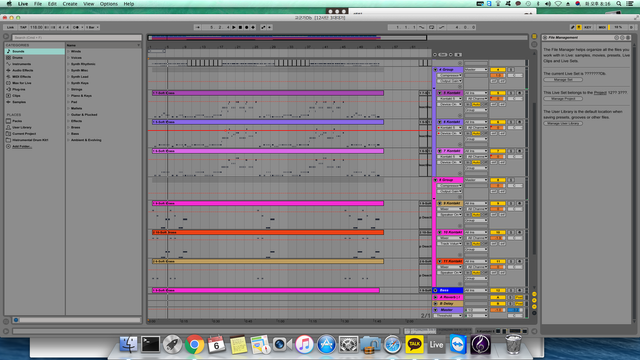
Task: Open the Drums category
Action: click(x=18, y=58)
